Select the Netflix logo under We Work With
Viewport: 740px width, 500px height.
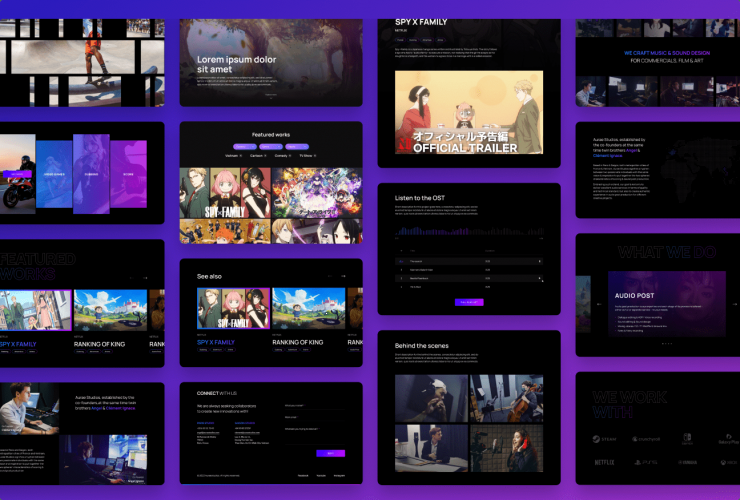click(605, 462)
